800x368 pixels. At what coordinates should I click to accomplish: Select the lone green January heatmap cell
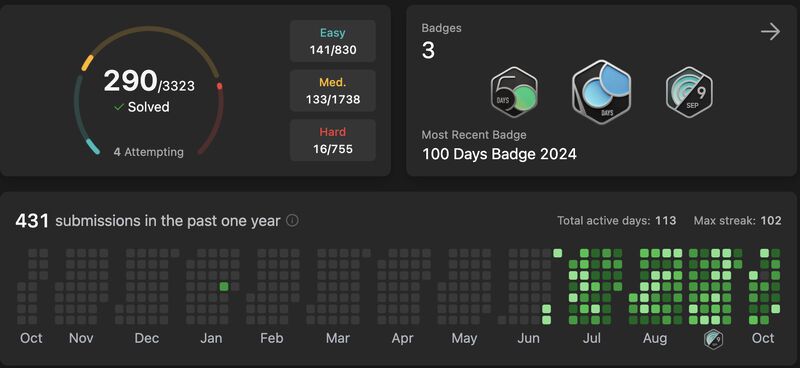(x=224, y=286)
